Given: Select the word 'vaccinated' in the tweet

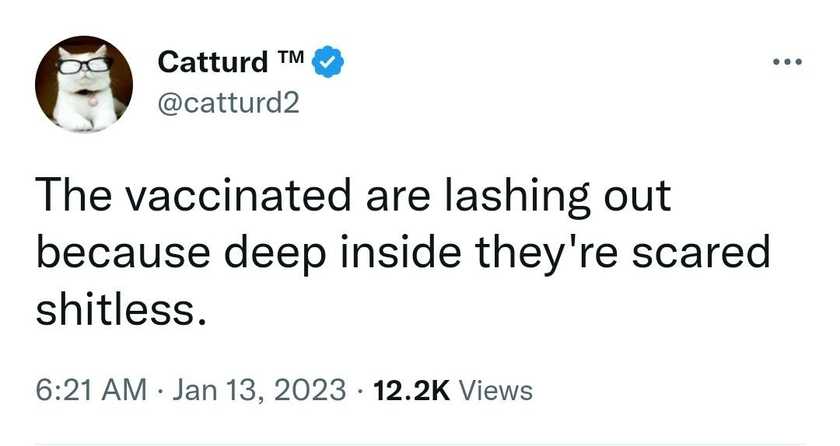Looking at the screenshot, I should 239,195.
